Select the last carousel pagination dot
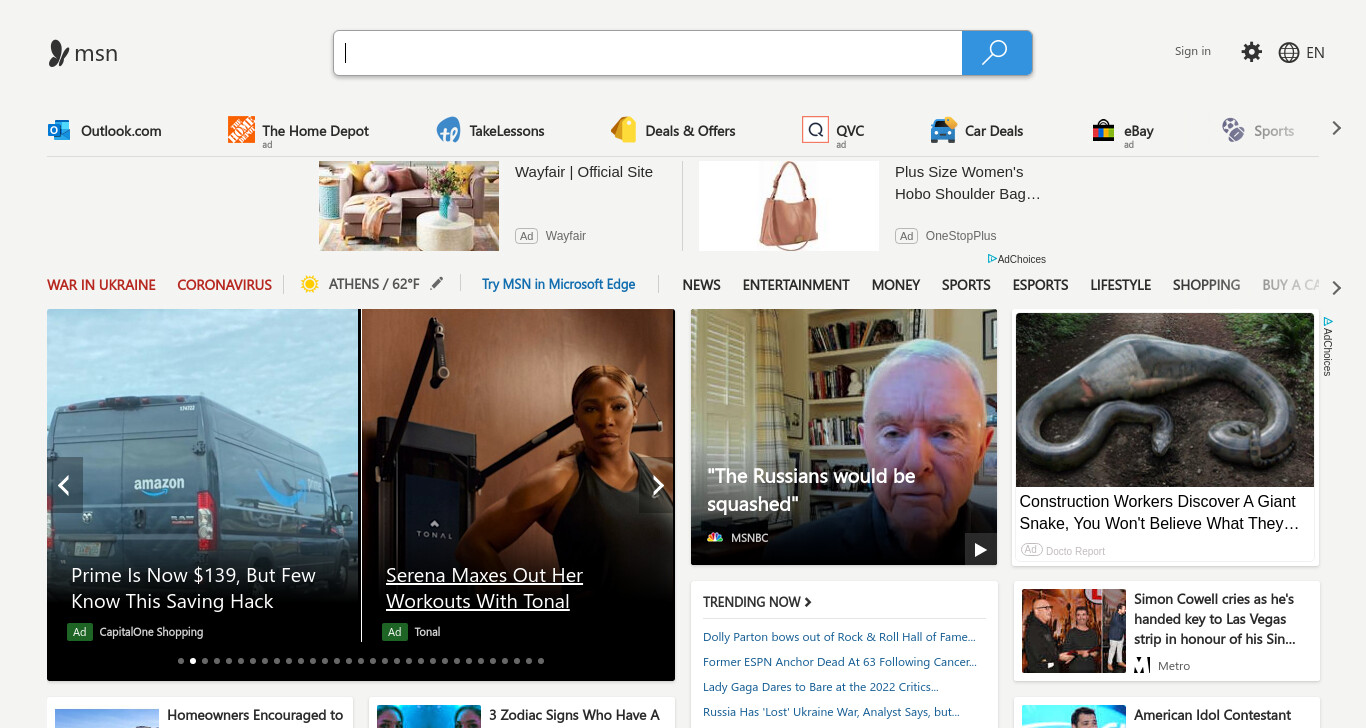The width and height of the screenshot is (1366, 728). point(541,661)
